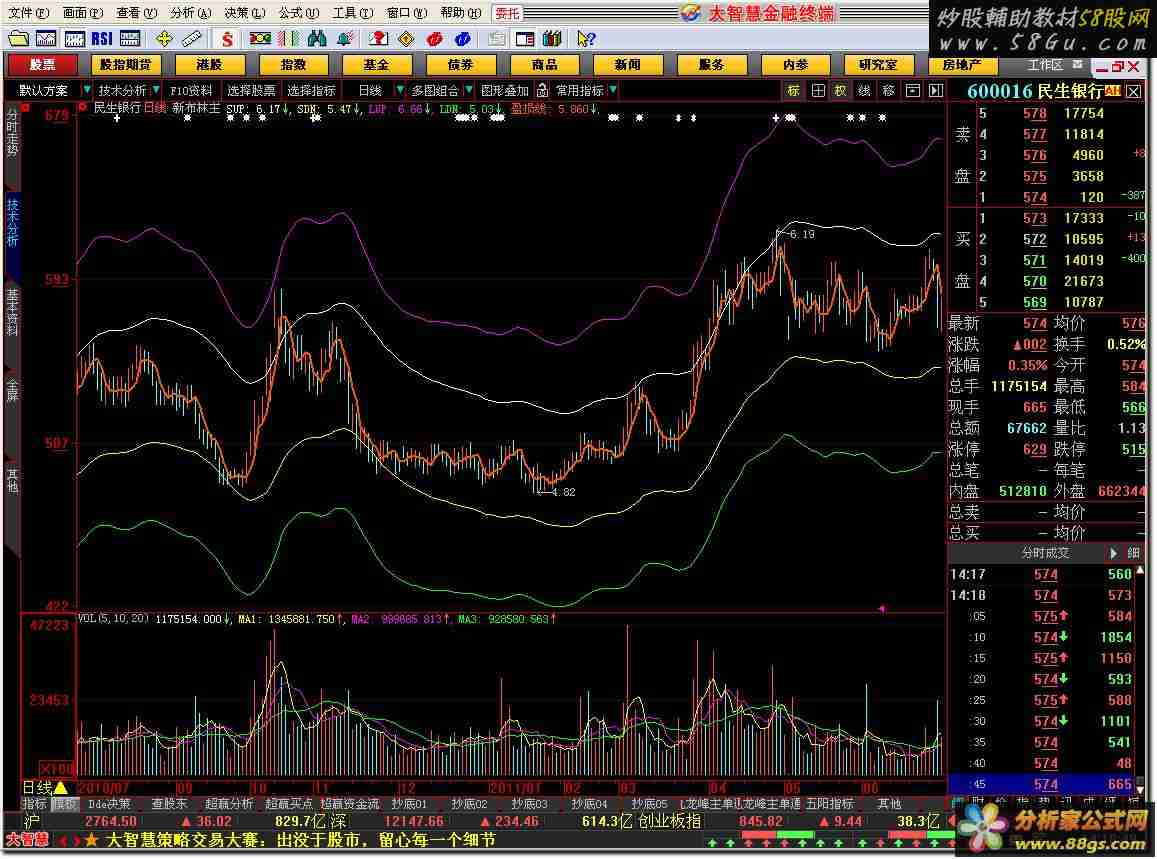Switch to the 股票 category tab
Viewport: 1157px width, 859px height.
[x=41, y=65]
